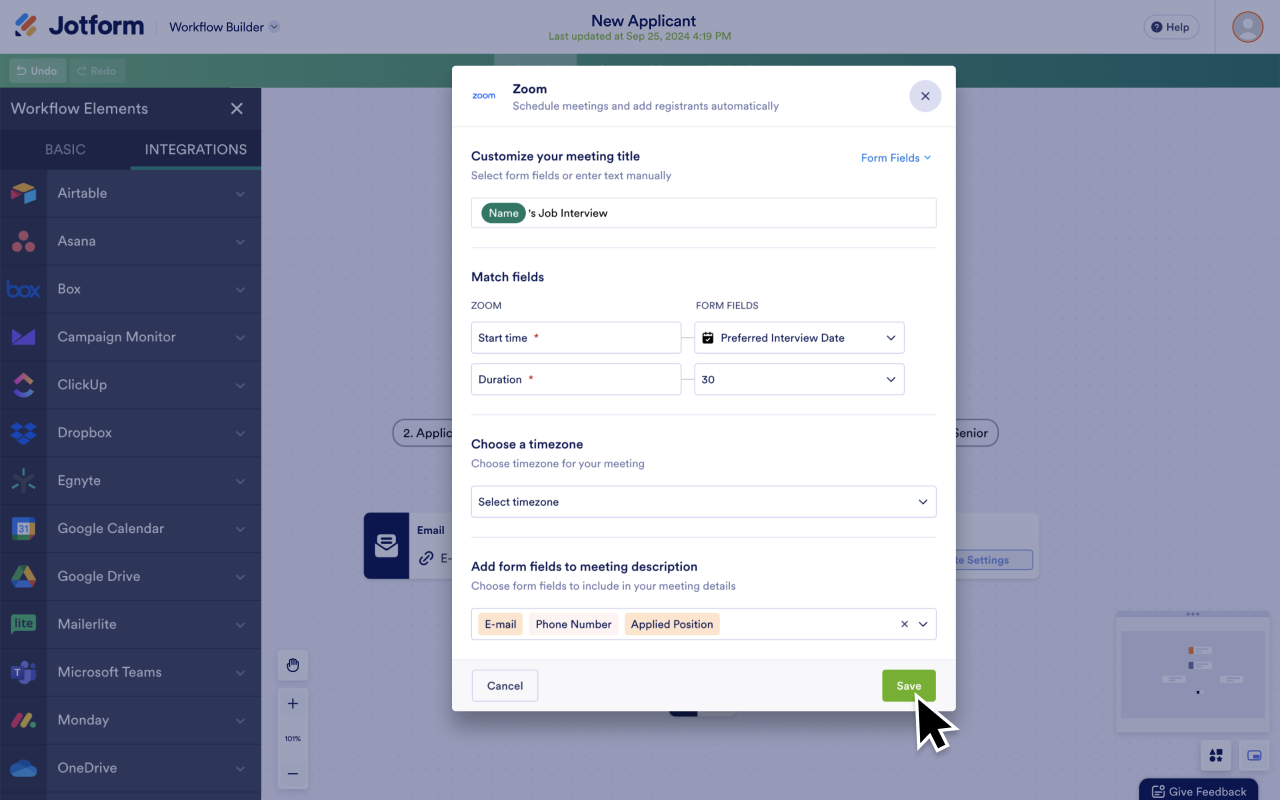Pick the Campaign Monitor icon
The width and height of the screenshot is (1280, 800).
coord(23,337)
